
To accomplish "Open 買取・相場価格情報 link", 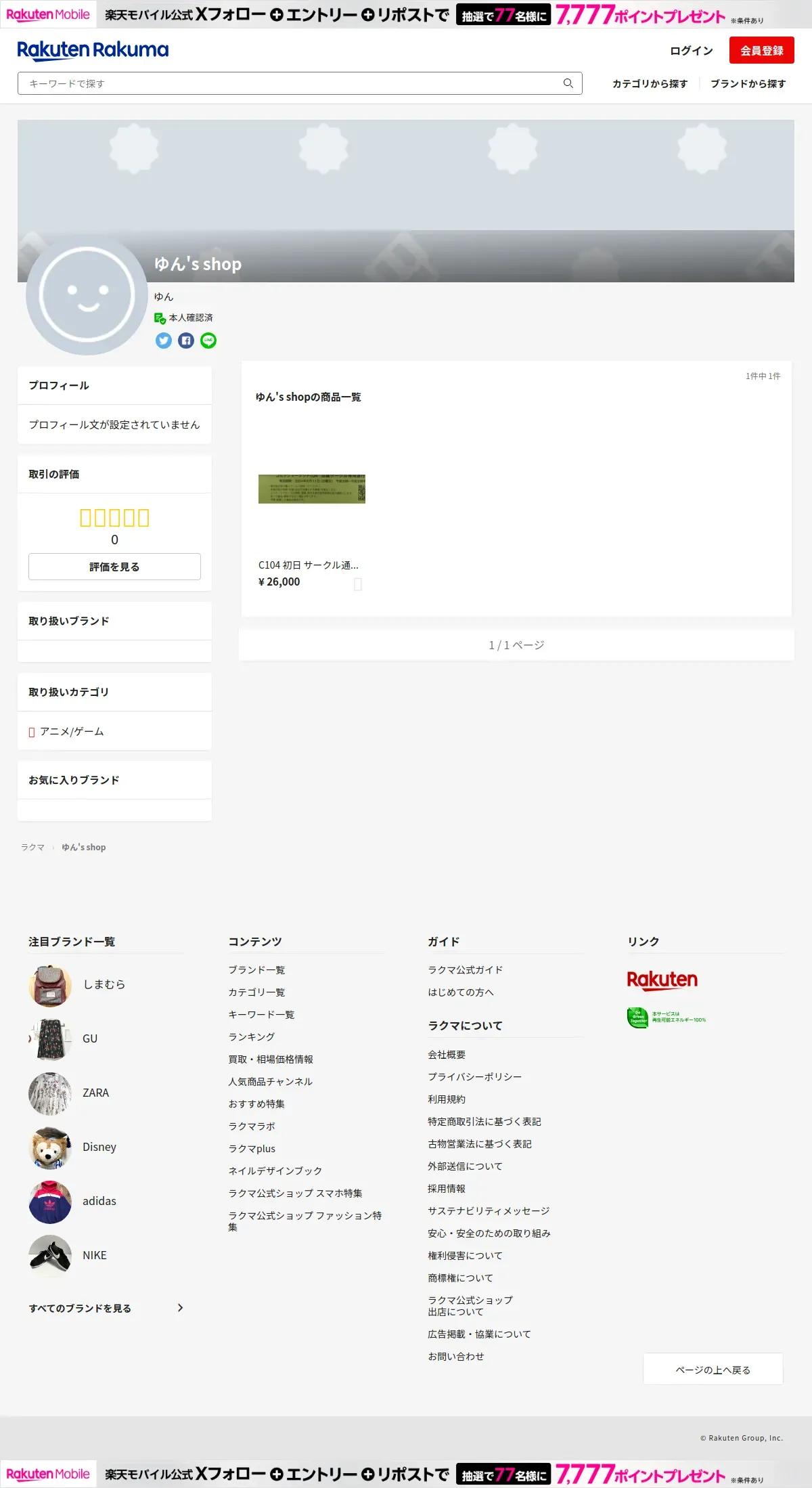I will tap(271, 1059).
